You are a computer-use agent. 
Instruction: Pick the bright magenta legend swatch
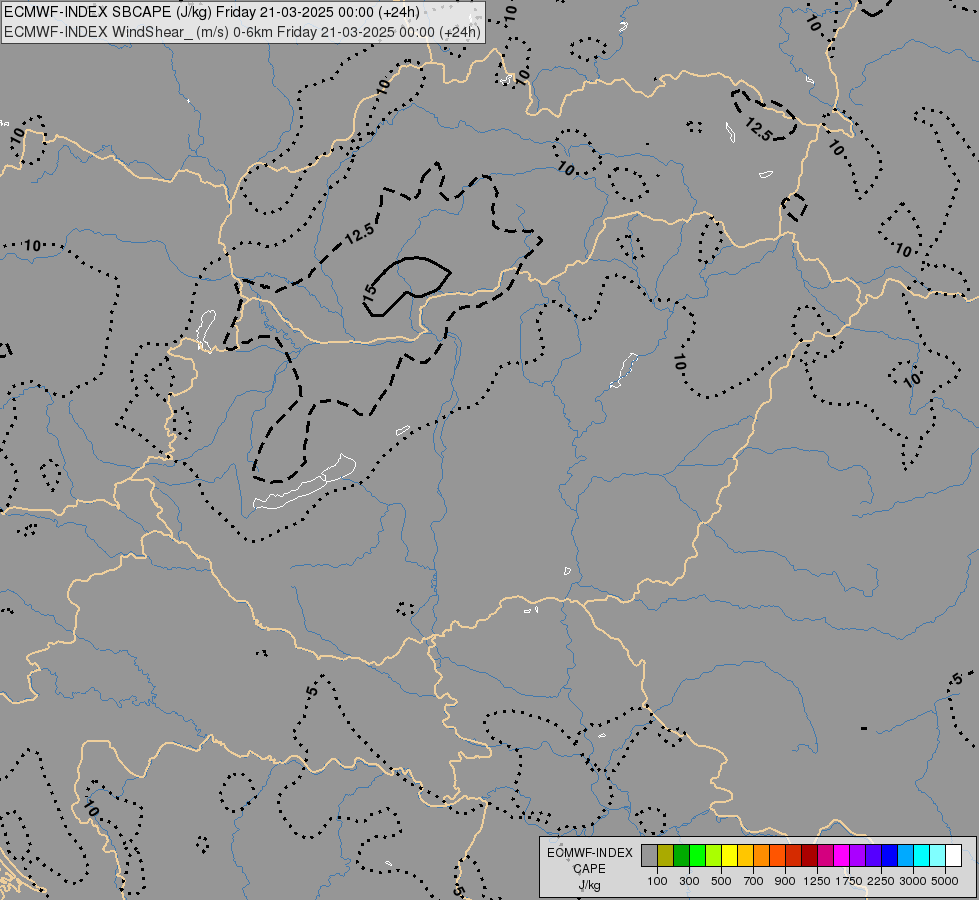point(842,855)
